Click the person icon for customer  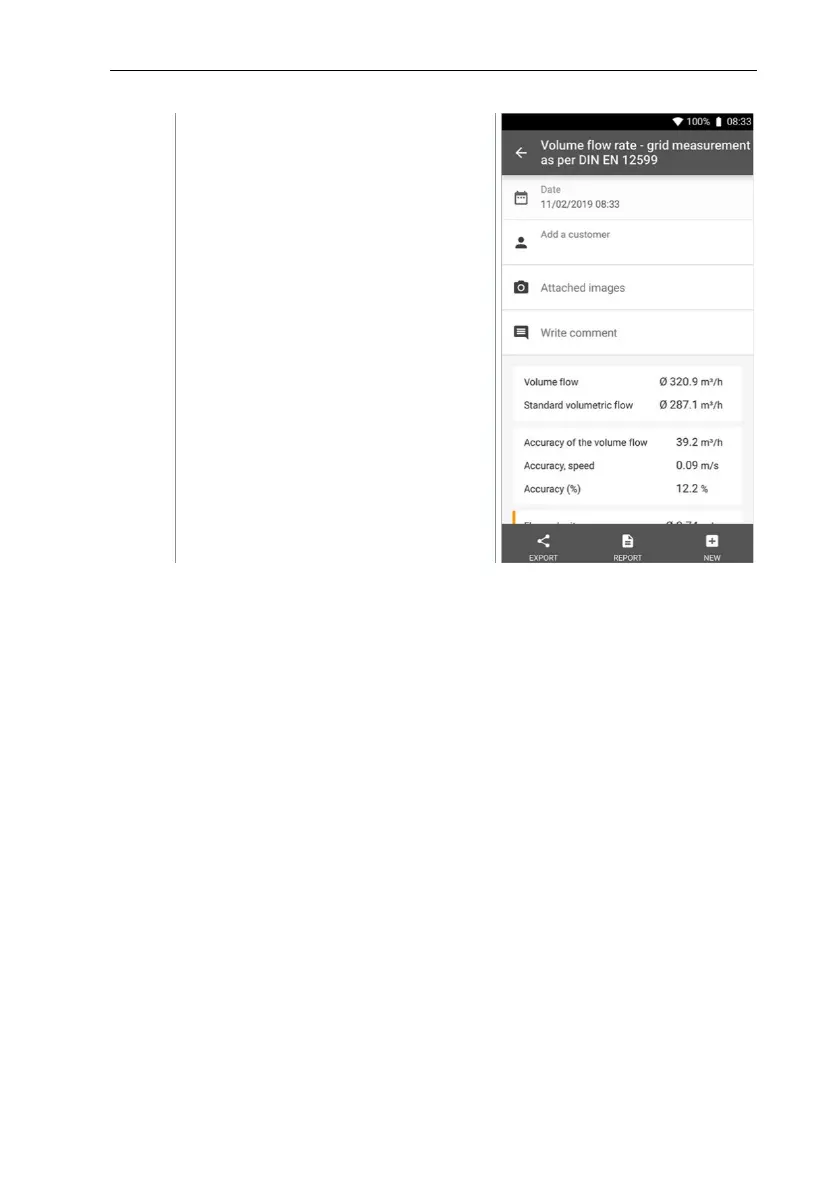point(521,242)
